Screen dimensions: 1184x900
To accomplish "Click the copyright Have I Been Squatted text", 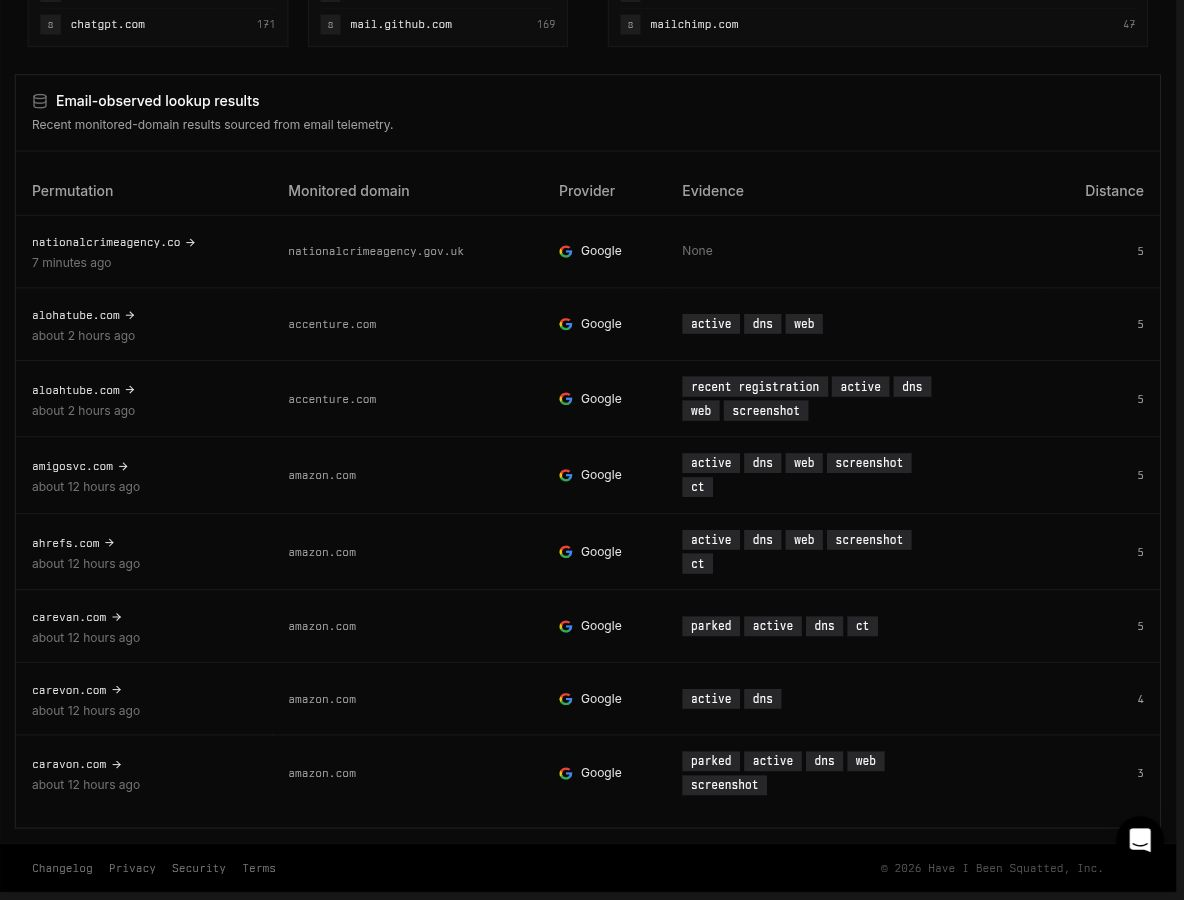I will click(991, 868).
